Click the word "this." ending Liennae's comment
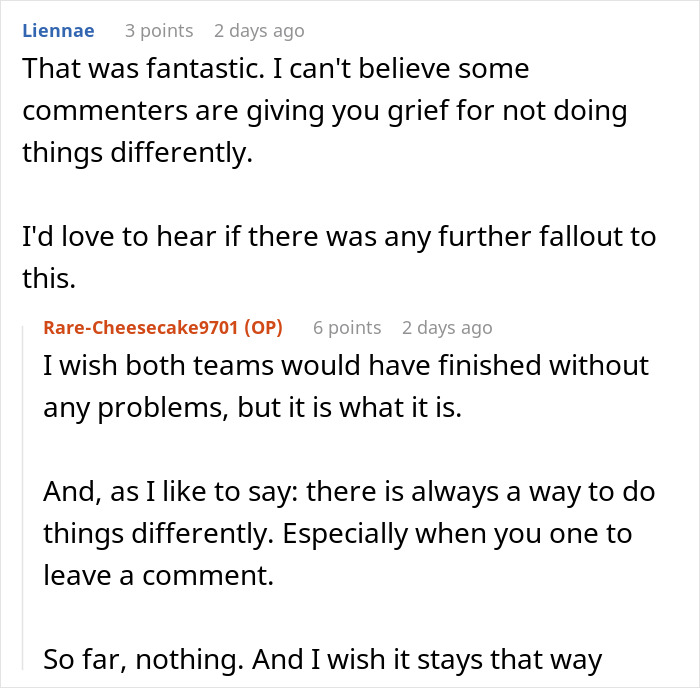This screenshot has width=700, height=688. [x=49, y=278]
